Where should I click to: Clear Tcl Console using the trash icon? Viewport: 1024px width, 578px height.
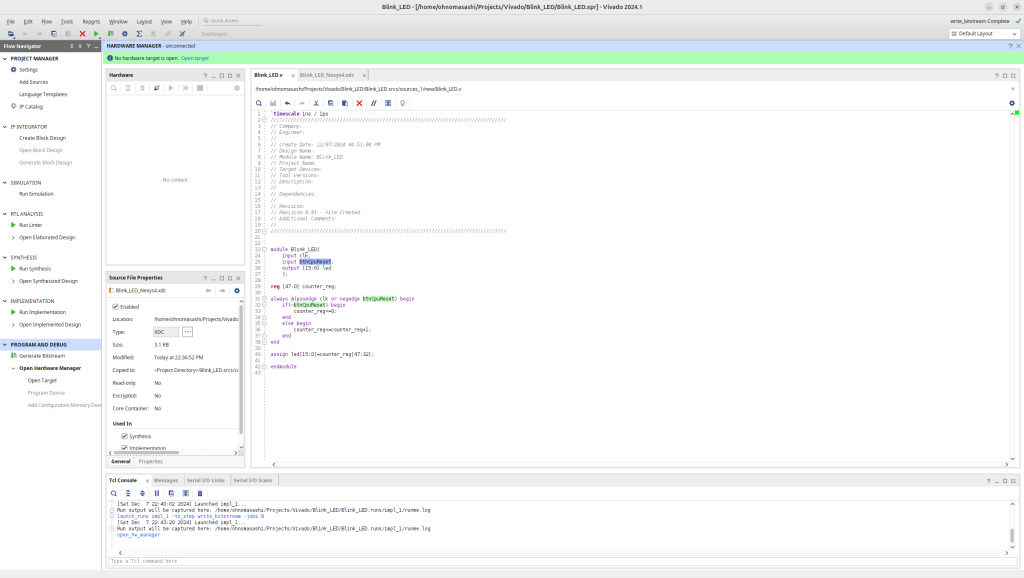tap(200, 493)
